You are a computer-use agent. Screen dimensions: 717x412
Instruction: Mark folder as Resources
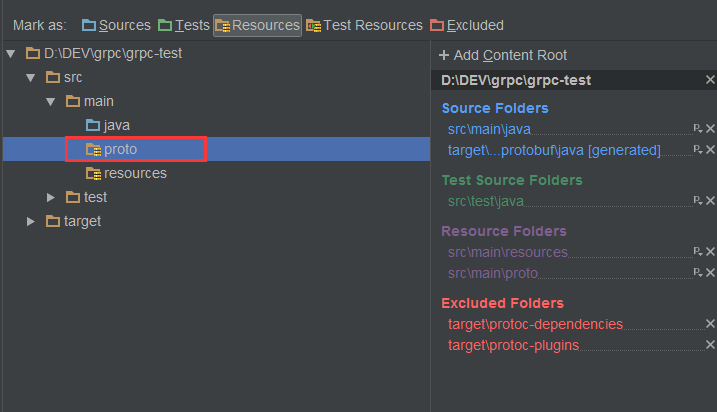257,25
